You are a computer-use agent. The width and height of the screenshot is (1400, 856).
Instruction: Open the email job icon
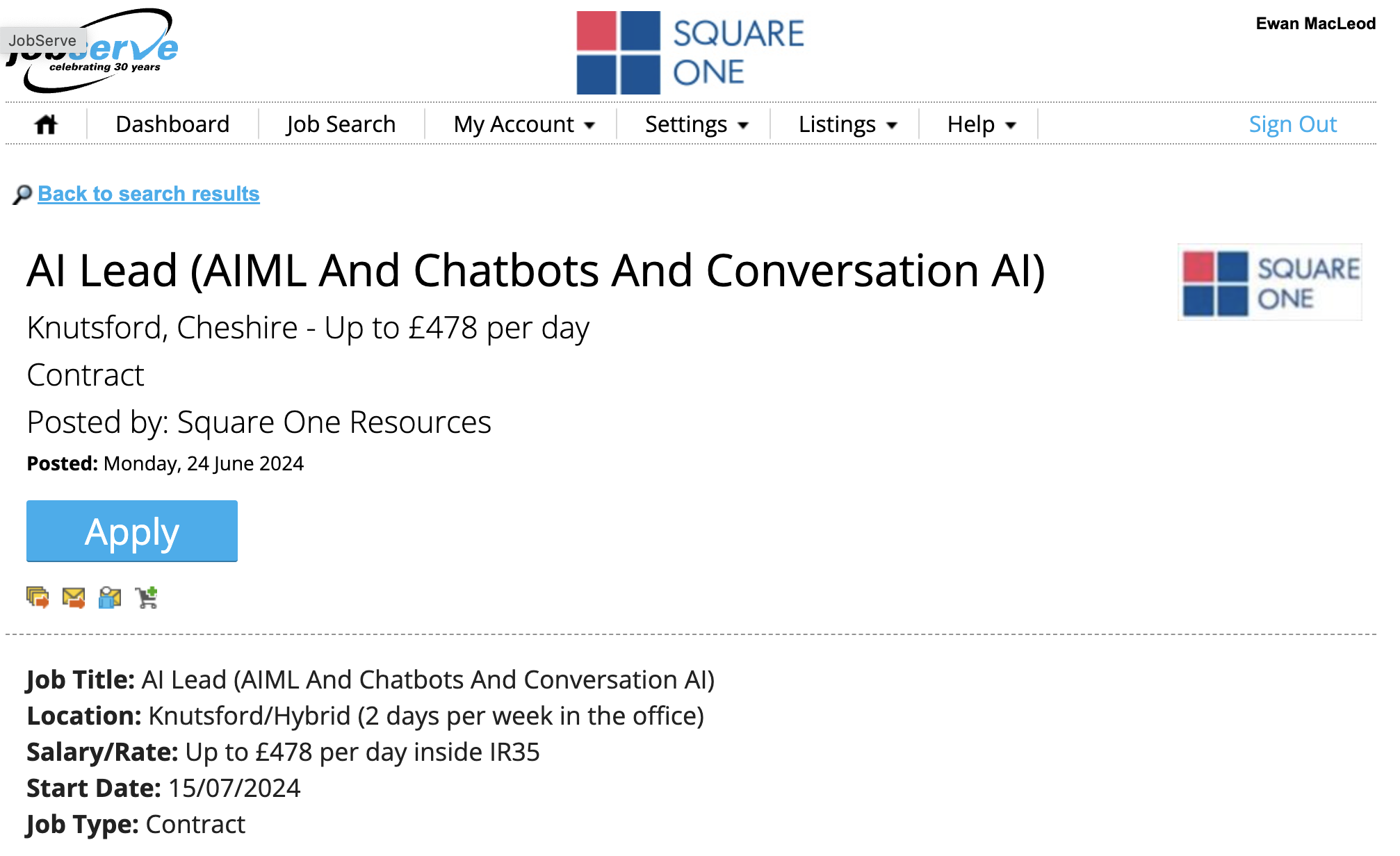coord(74,596)
